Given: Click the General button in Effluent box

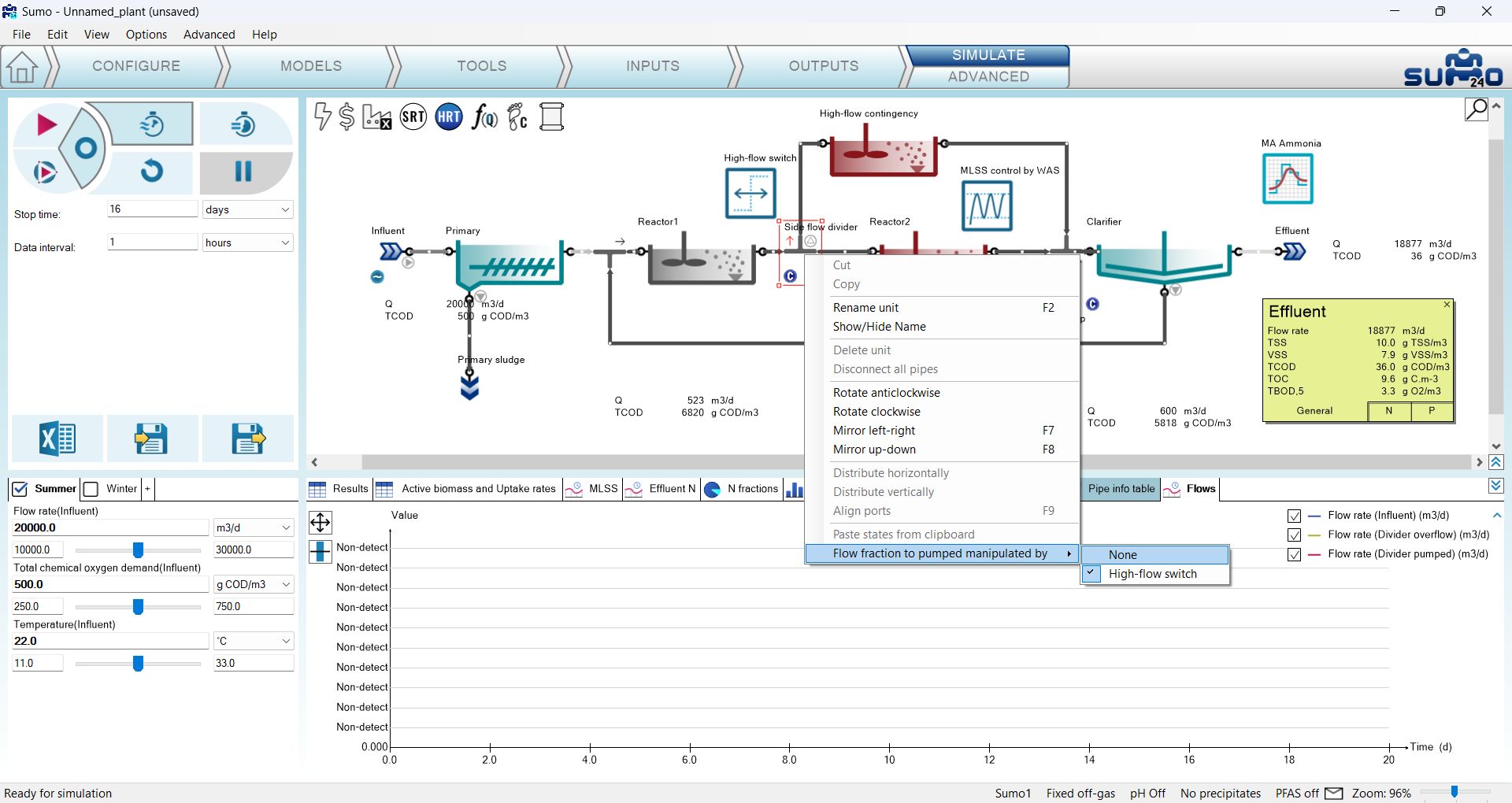Looking at the screenshot, I should tap(1314, 411).
